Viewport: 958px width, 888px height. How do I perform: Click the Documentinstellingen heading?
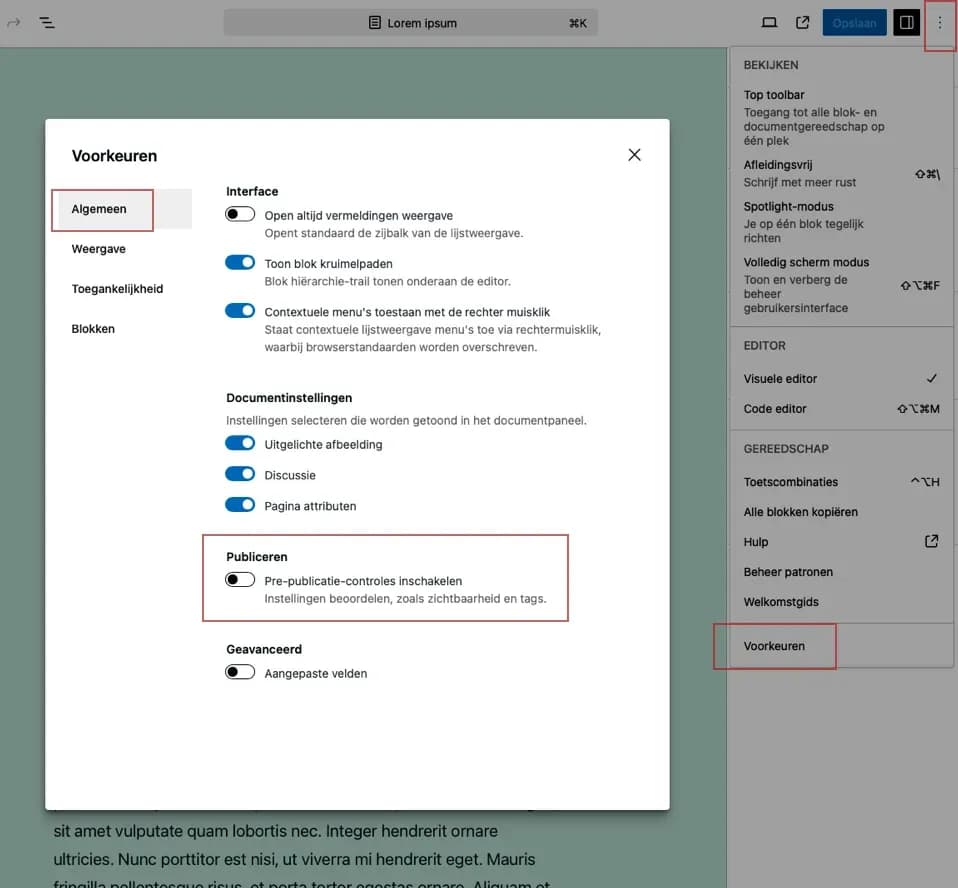pos(289,398)
